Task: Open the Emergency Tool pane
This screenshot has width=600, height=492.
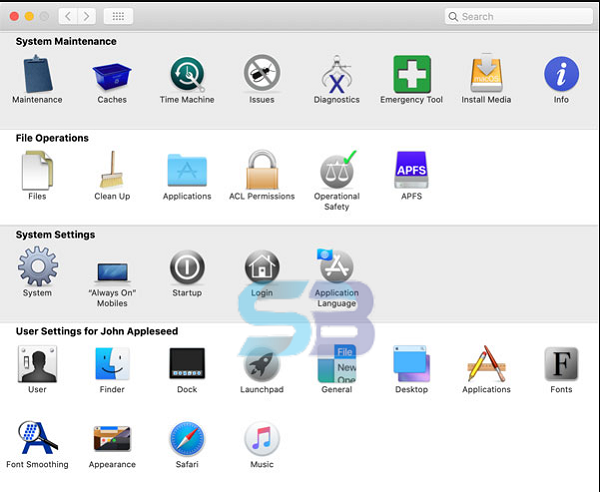Action: click(x=411, y=74)
